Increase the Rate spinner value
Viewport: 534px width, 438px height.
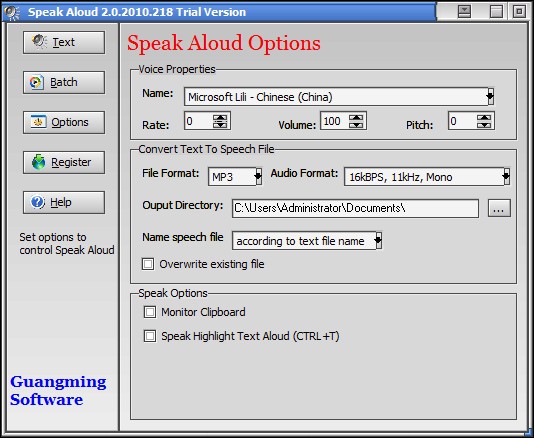pos(220,118)
